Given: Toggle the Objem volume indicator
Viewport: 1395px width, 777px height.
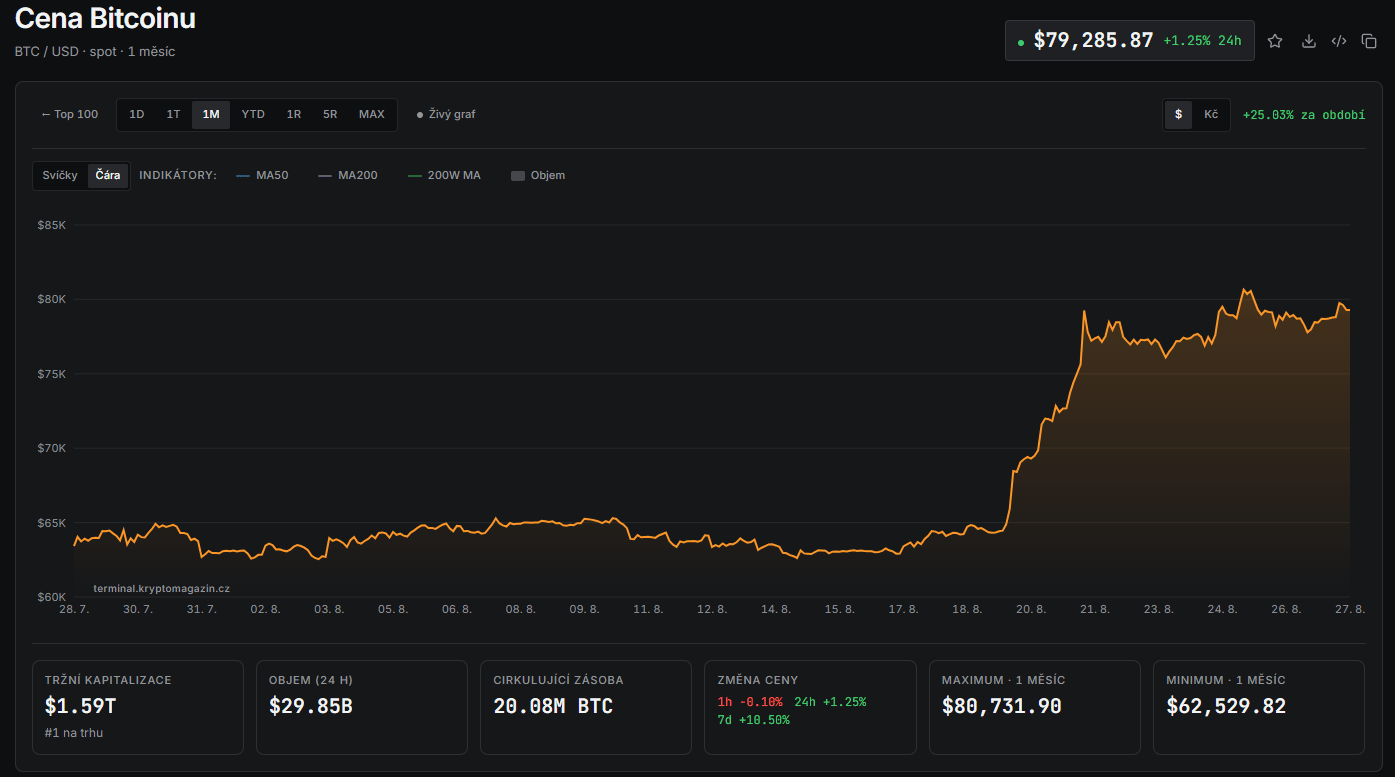Looking at the screenshot, I should pyautogui.click(x=538, y=175).
